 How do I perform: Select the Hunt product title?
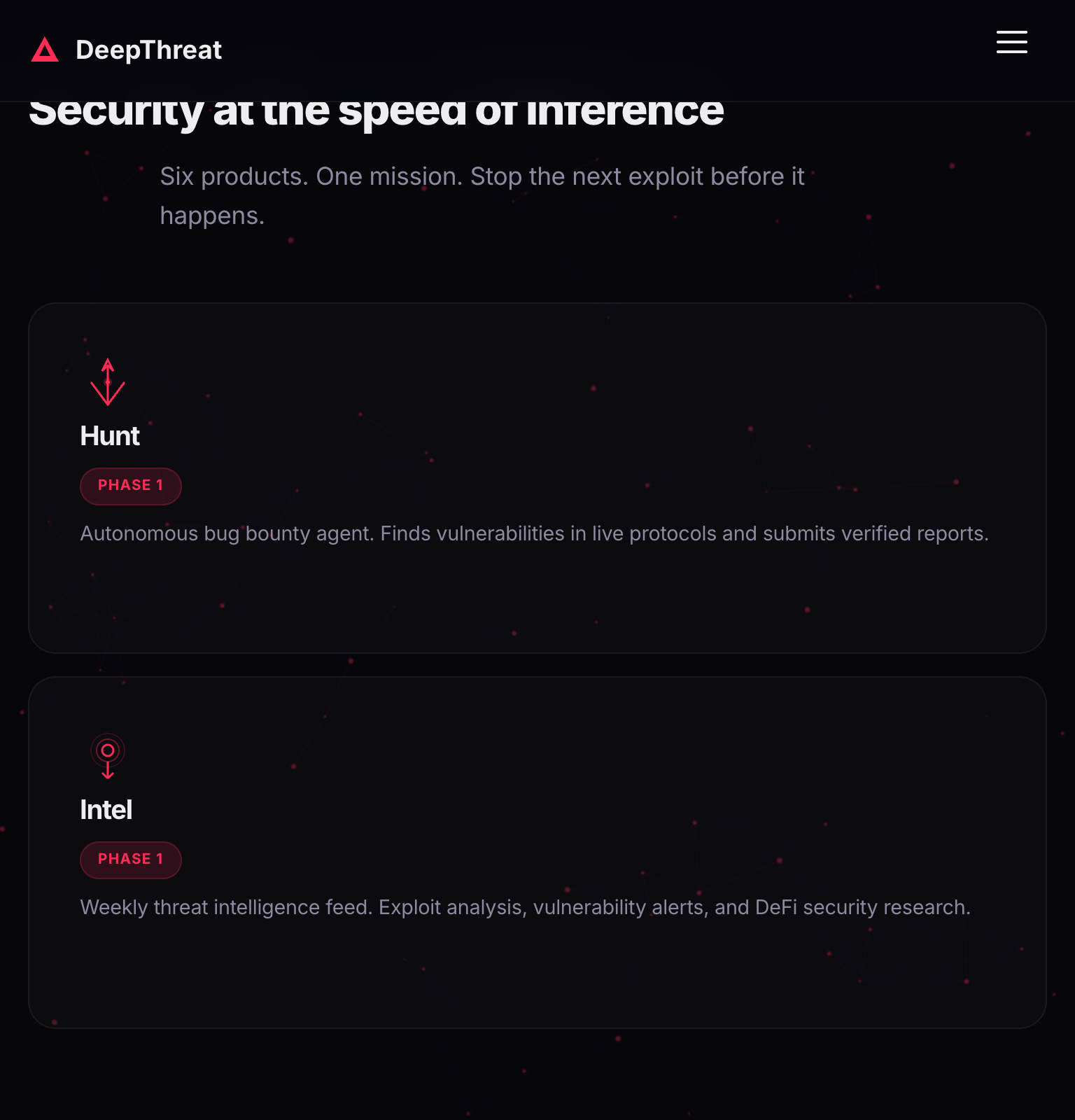pyautogui.click(x=110, y=436)
